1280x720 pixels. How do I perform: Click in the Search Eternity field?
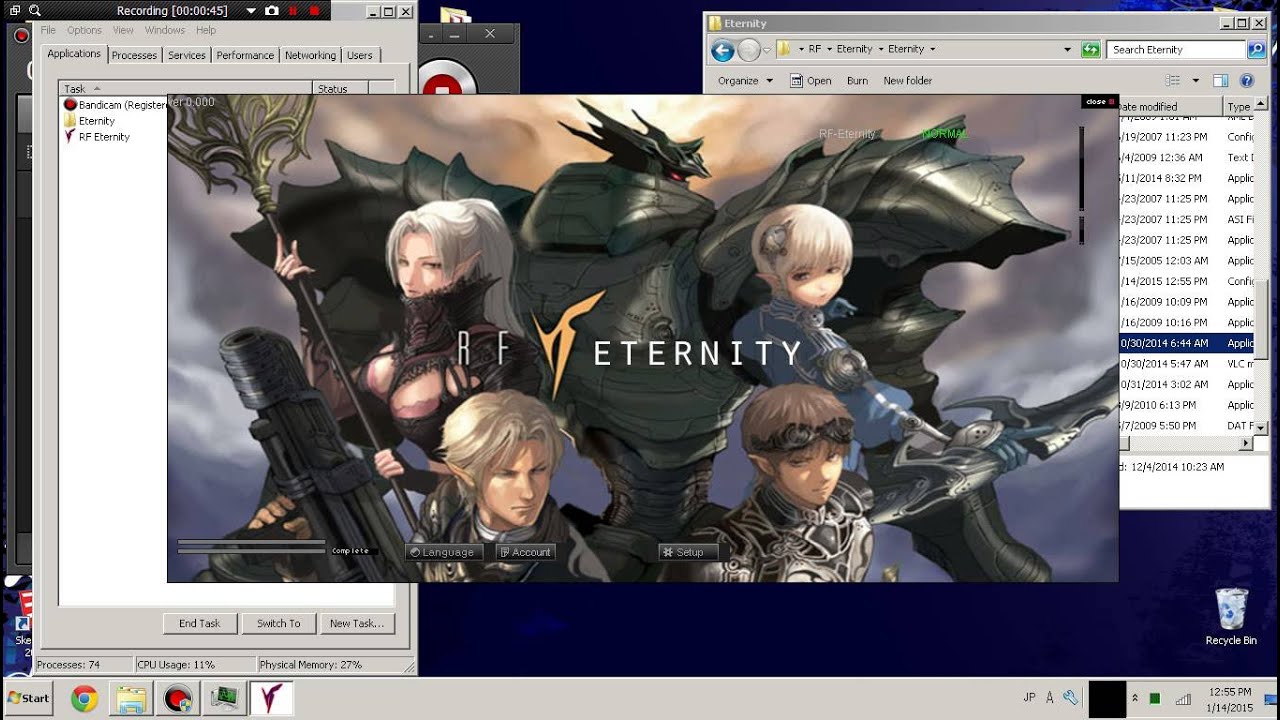pyautogui.click(x=1177, y=49)
